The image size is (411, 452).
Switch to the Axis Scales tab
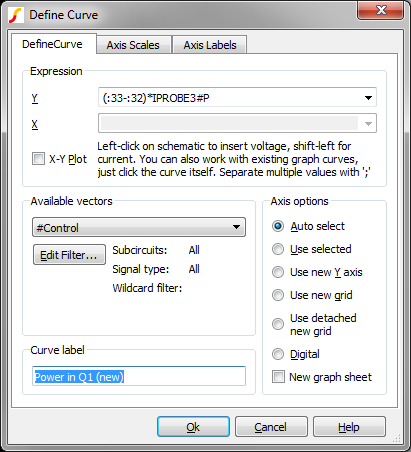133,45
